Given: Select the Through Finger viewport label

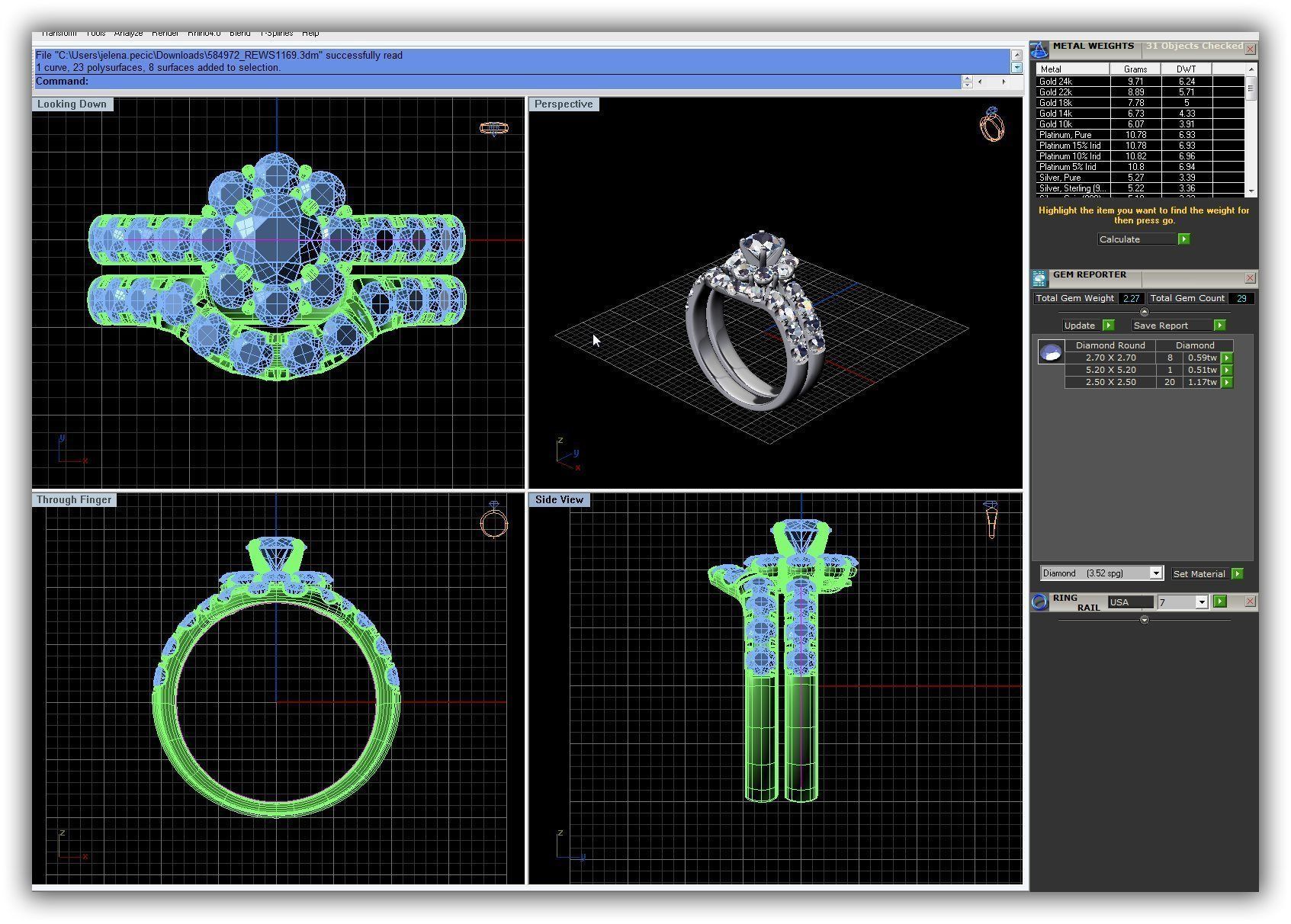Looking at the screenshot, I should click(x=74, y=500).
